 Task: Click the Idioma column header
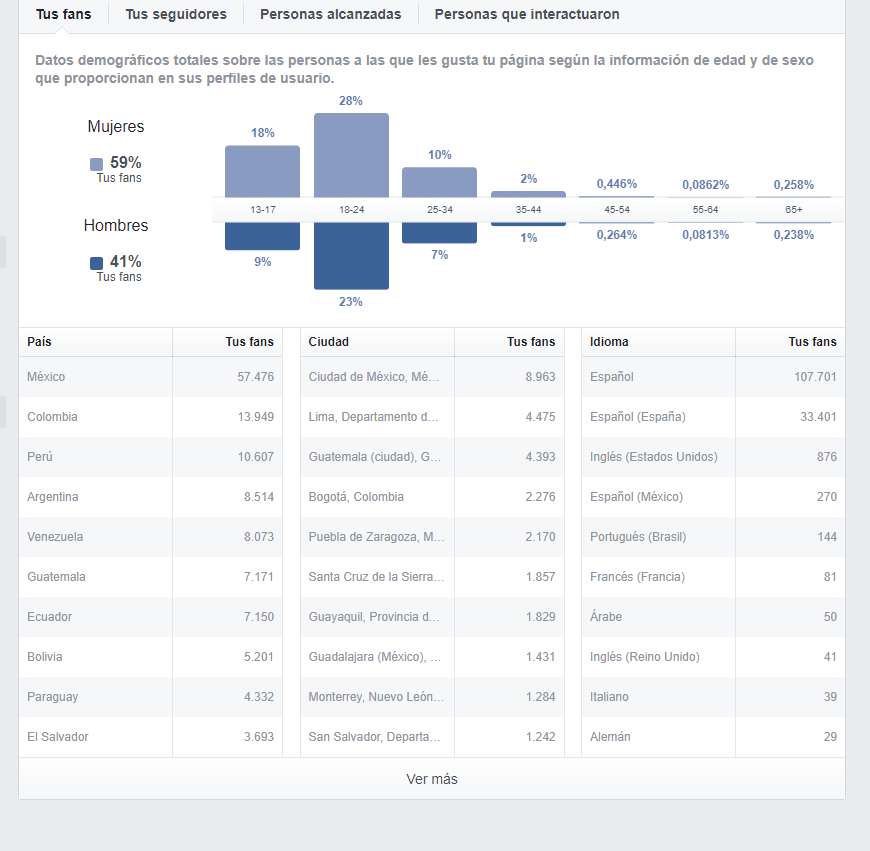[x=659, y=342]
